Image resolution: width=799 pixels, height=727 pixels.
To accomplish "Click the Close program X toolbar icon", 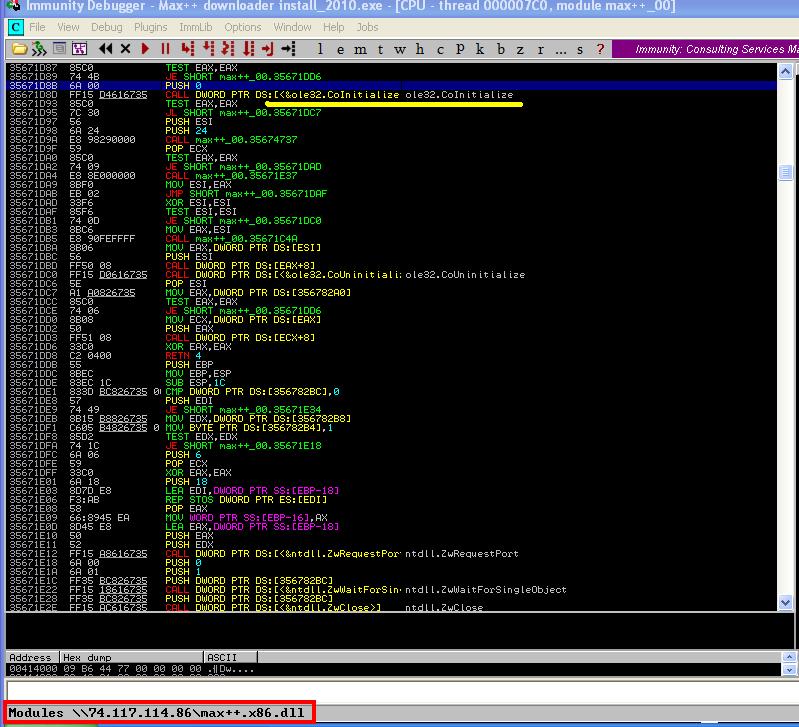I will pyautogui.click(x=125, y=49).
